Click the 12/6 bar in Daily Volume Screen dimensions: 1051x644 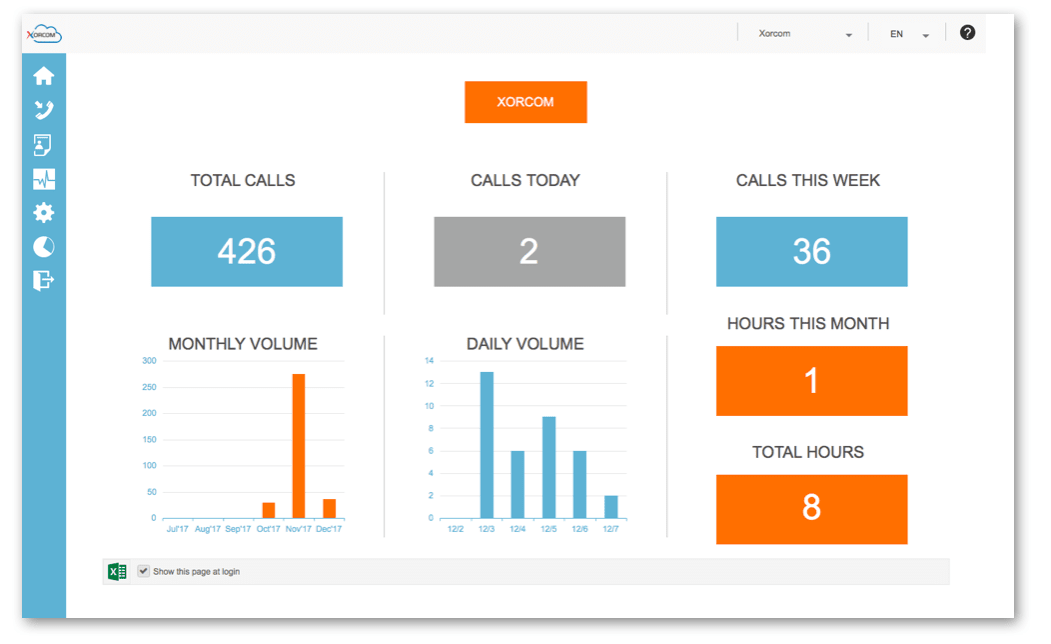[580, 485]
